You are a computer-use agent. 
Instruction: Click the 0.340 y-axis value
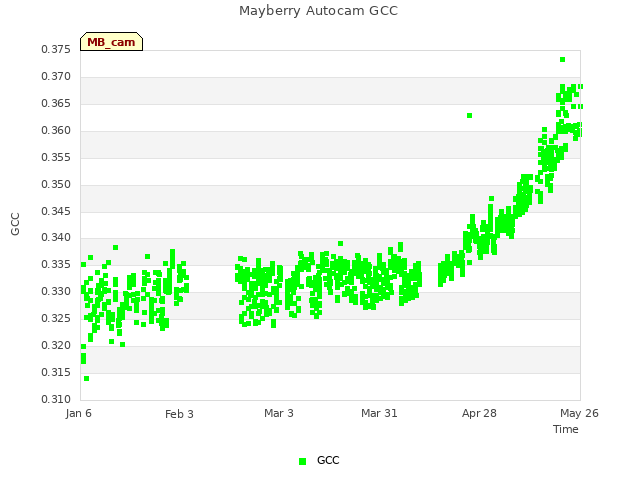click(x=56, y=237)
